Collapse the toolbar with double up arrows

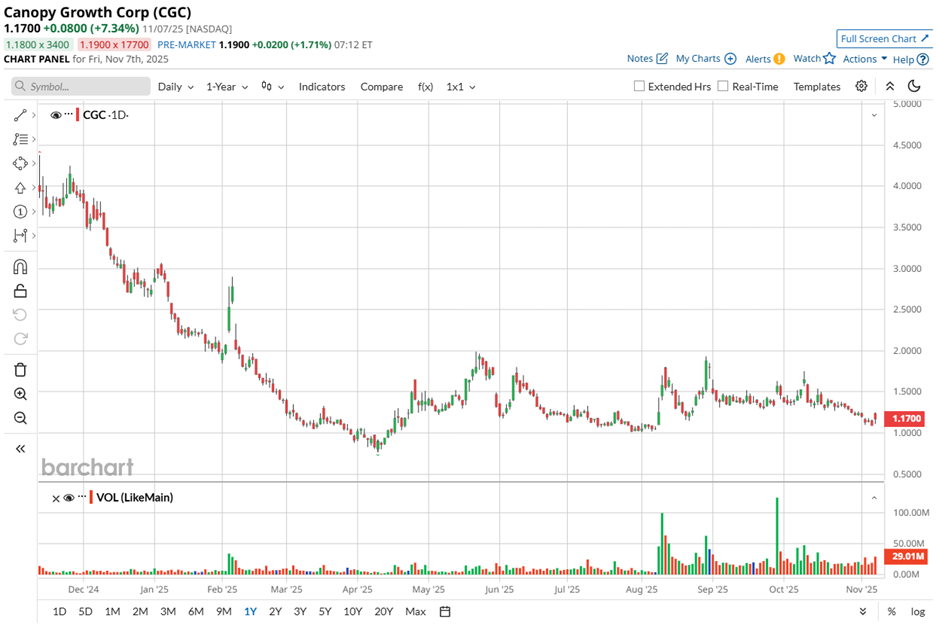pos(889,86)
